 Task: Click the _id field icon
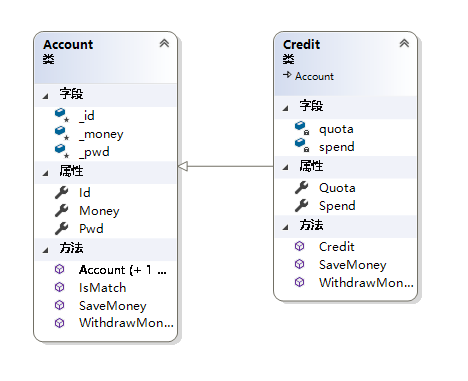(x=62, y=115)
